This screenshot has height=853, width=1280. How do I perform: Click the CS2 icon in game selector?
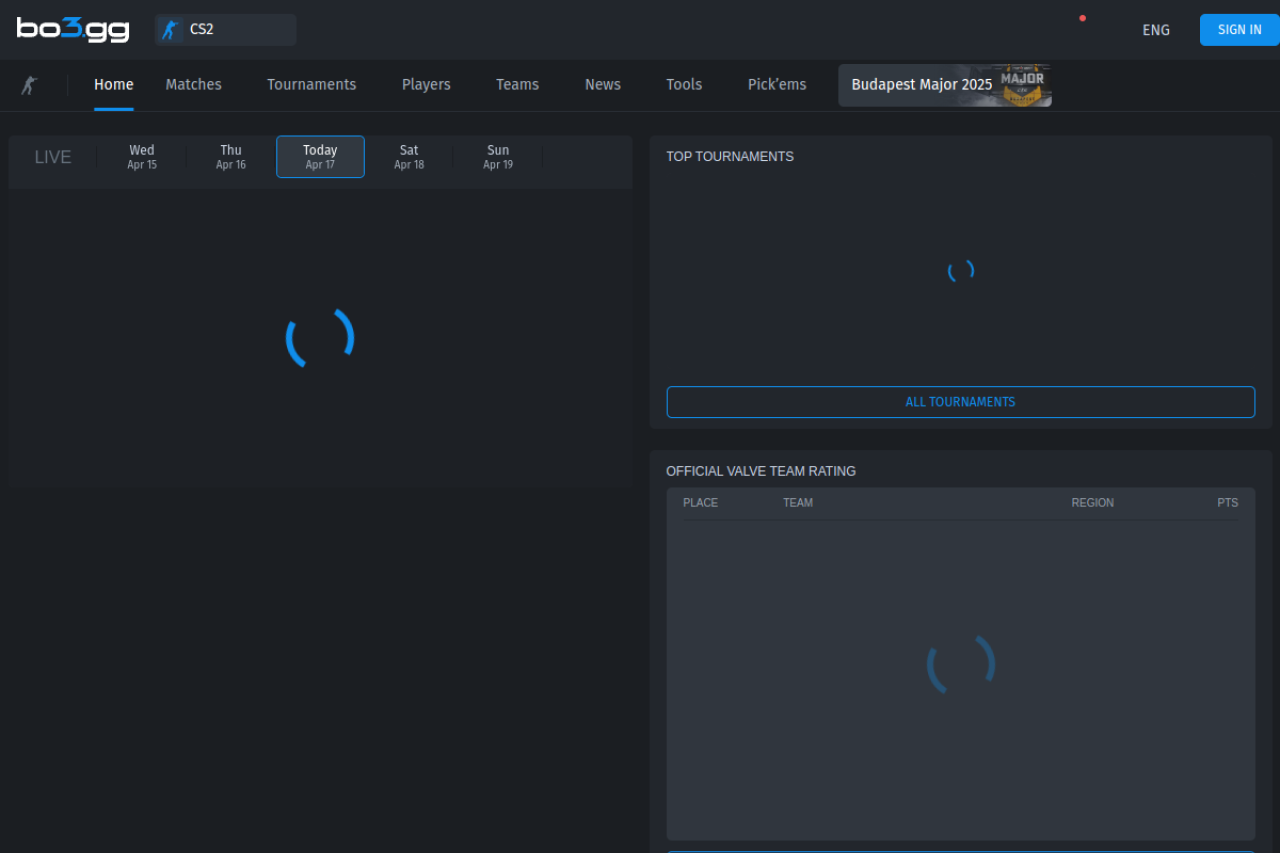click(170, 30)
